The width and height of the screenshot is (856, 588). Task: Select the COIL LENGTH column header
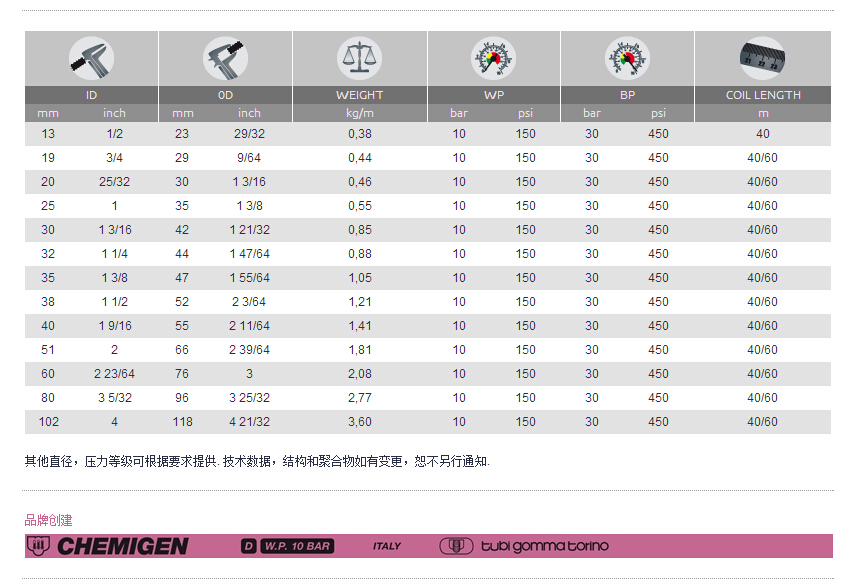point(762,95)
